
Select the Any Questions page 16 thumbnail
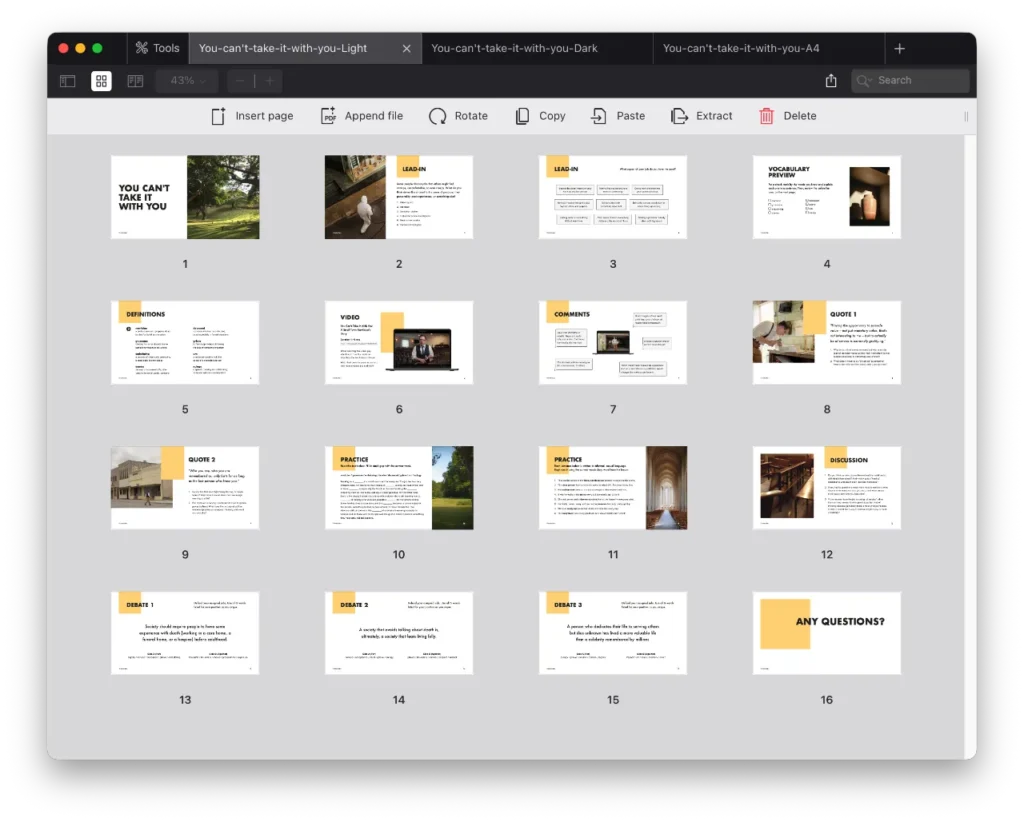(x=826, y=633)
